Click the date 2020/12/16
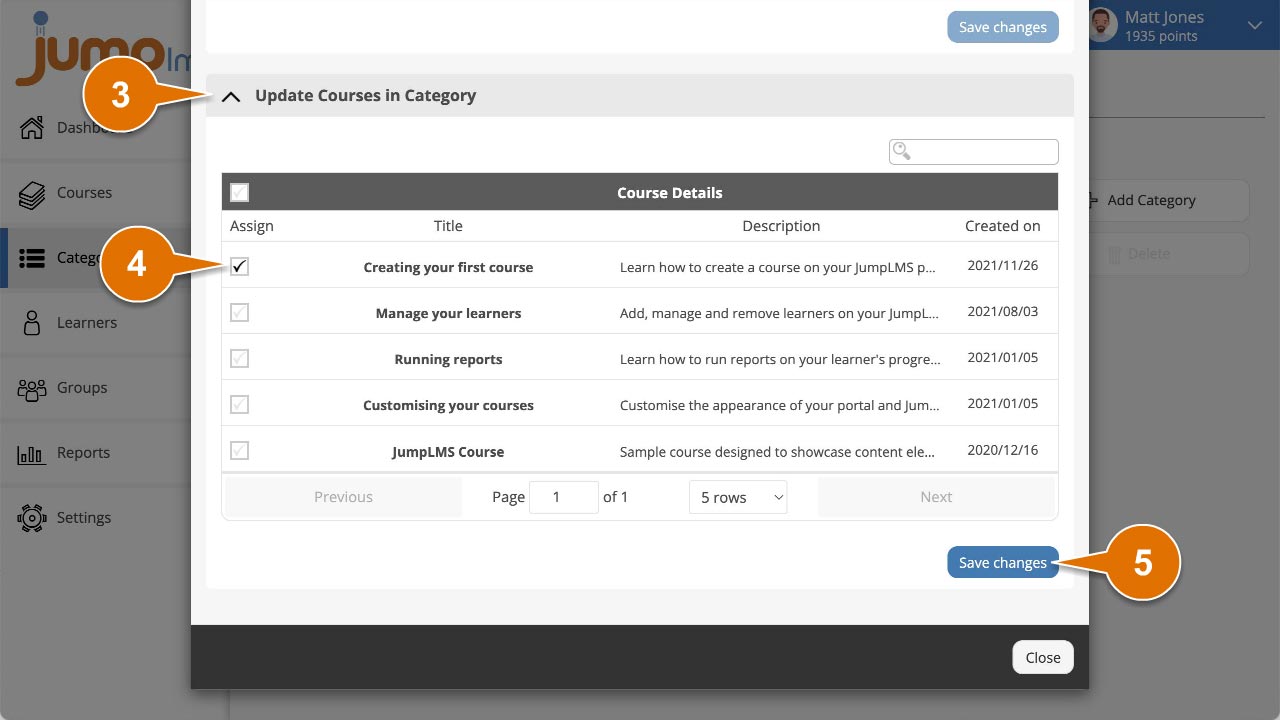 pyautogui.click(x=1003, y=450)
